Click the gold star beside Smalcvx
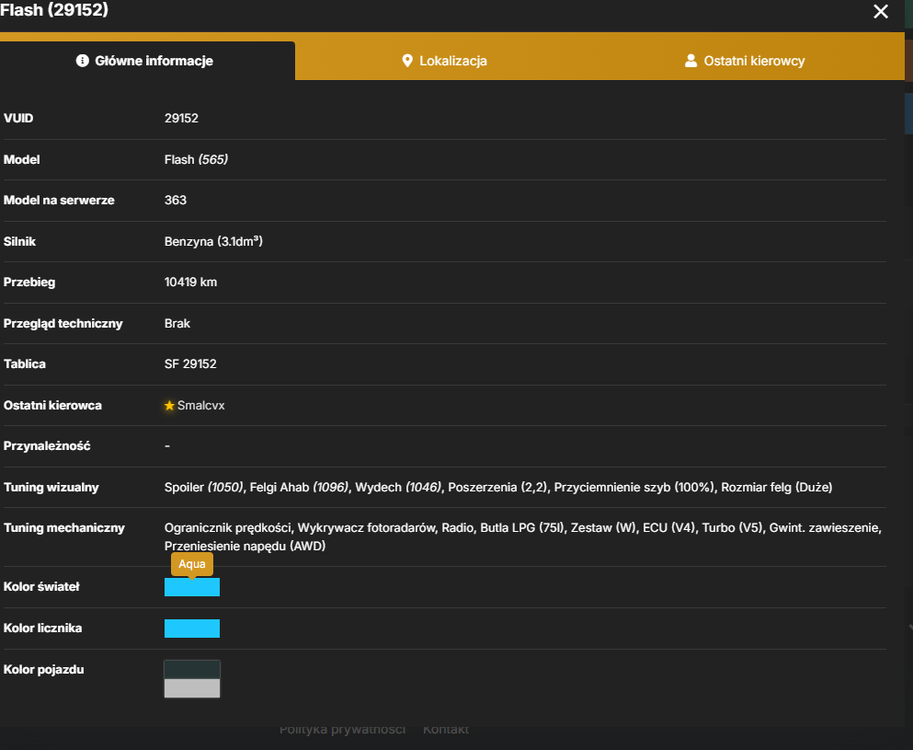The width and height of the screenshot is (913, 750). (x=169, y=405)
